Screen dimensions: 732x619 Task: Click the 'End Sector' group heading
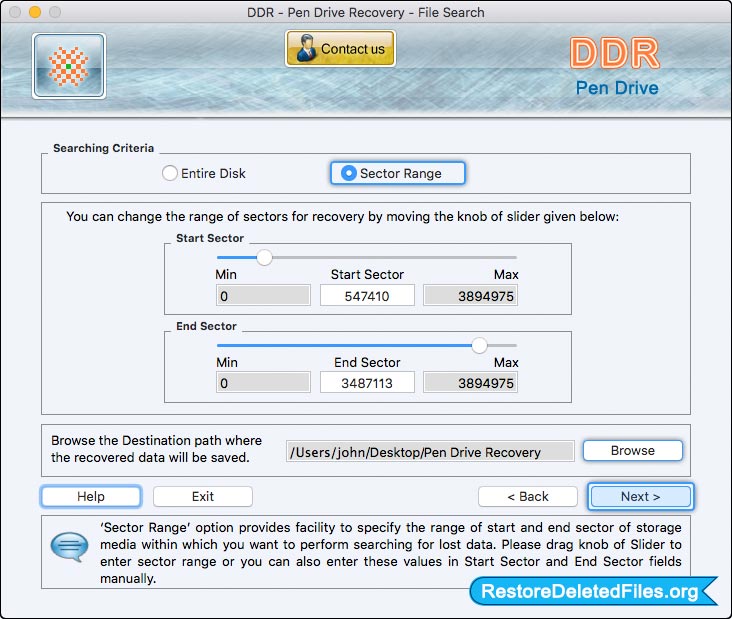206,326
